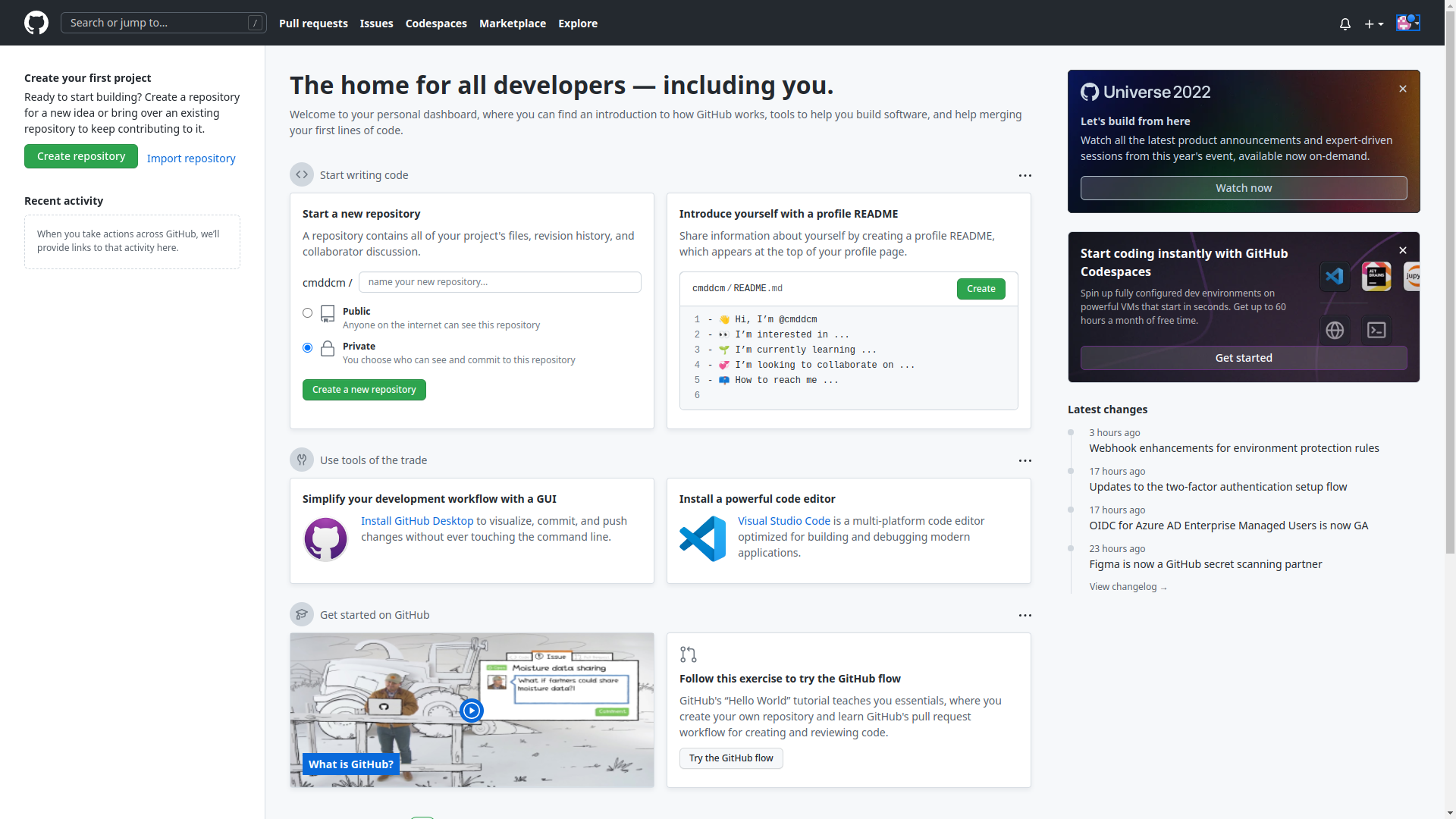
Task: Play the What is GitHub video
Action: (x=472, y=711)
